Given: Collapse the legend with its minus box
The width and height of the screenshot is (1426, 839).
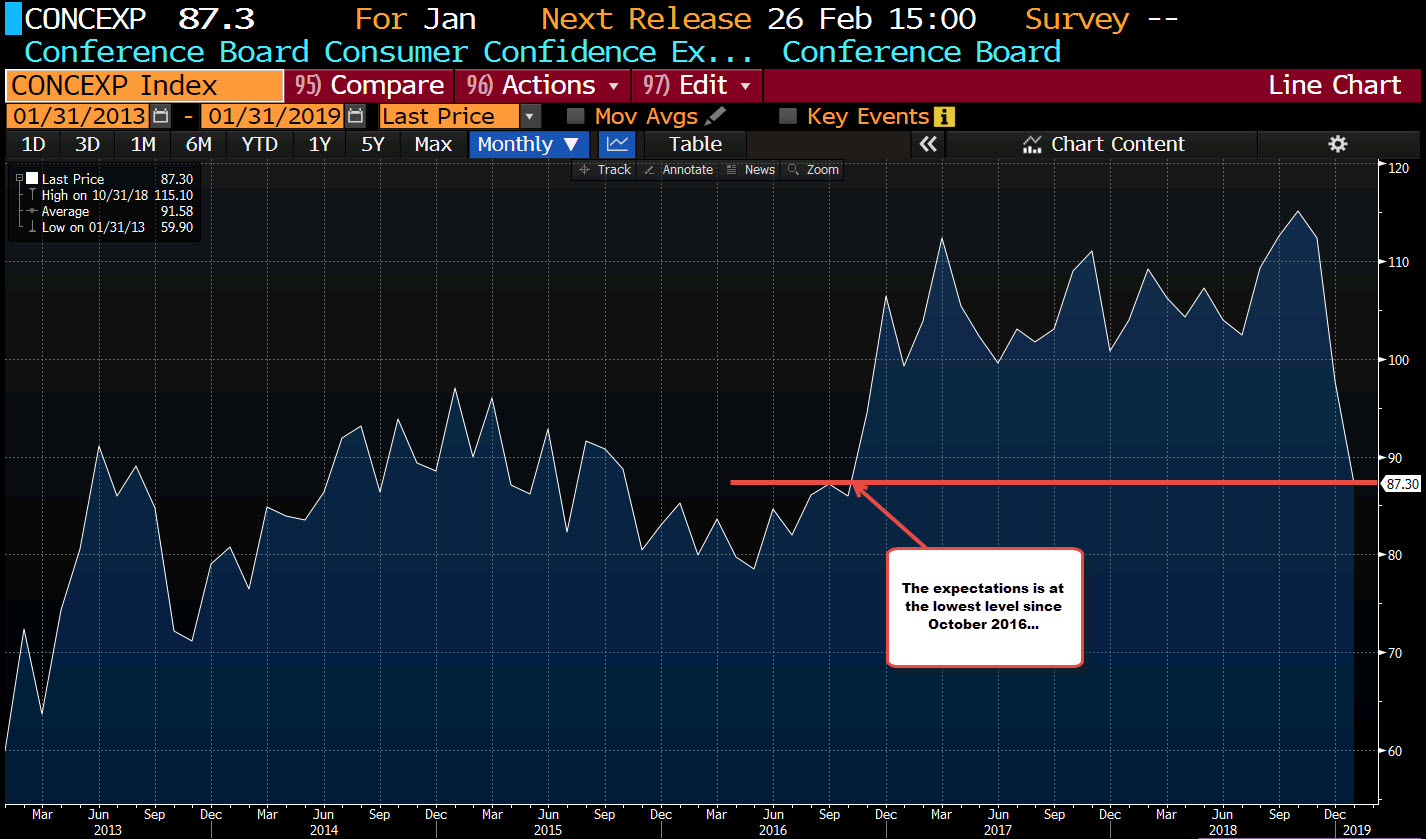Looking at the screenshot, I should click(x=19, y=179).
